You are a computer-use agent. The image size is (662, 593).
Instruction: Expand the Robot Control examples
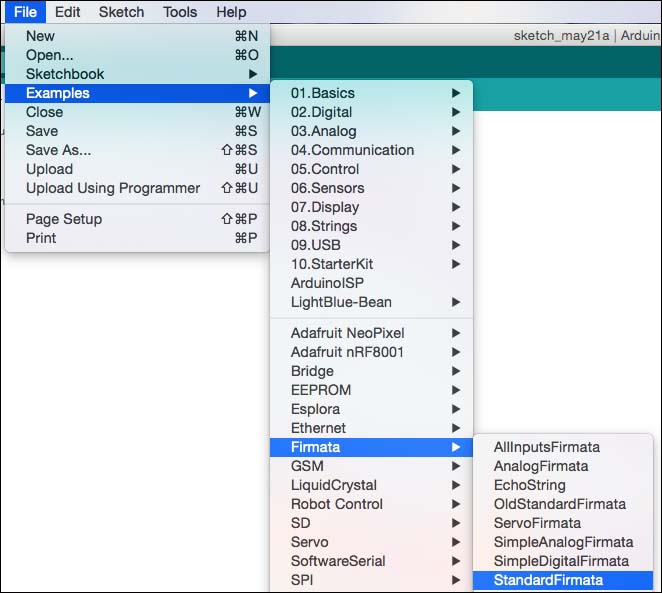click(x=371, y=504)
